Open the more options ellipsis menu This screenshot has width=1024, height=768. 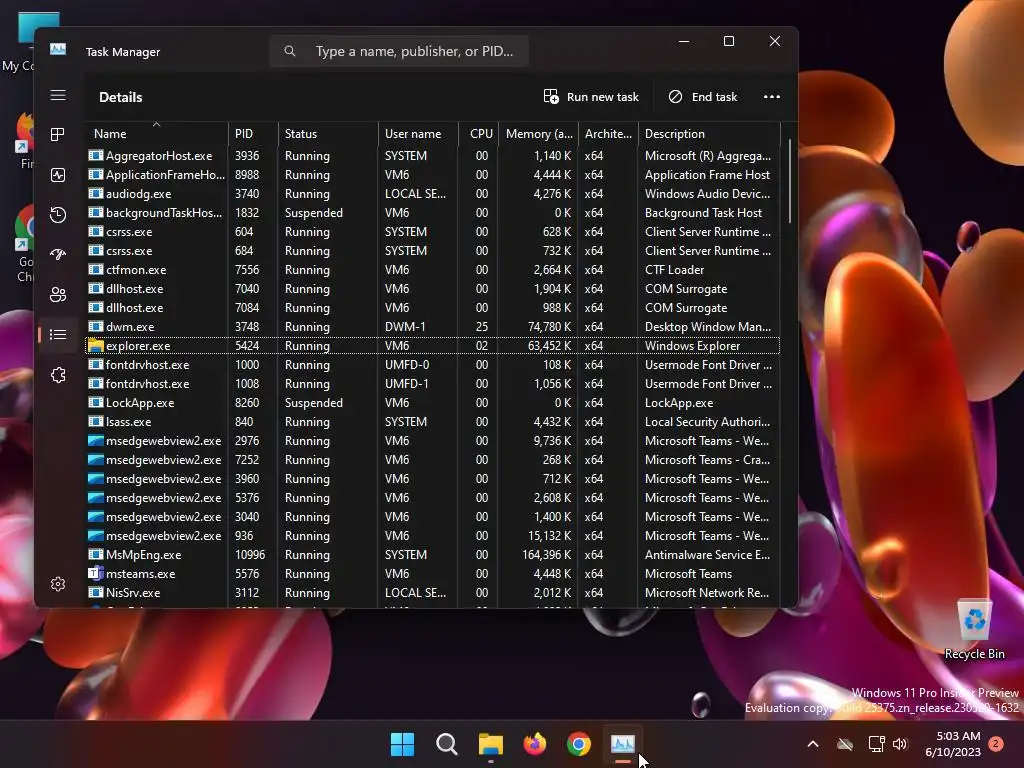tap(772, 97)
